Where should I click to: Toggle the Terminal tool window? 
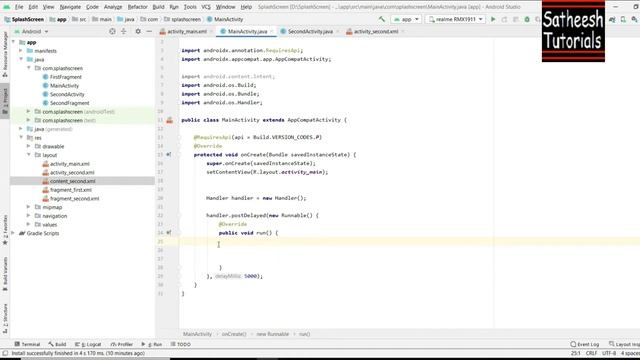(27, 344)
